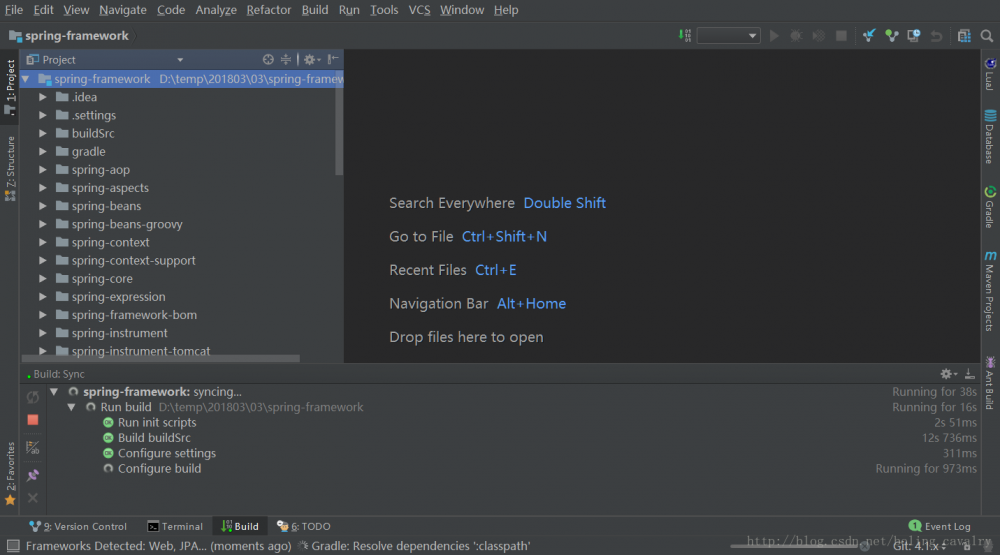Open the Tools menu
This screenshot has width=1000, height=555.
pos(383,10)
